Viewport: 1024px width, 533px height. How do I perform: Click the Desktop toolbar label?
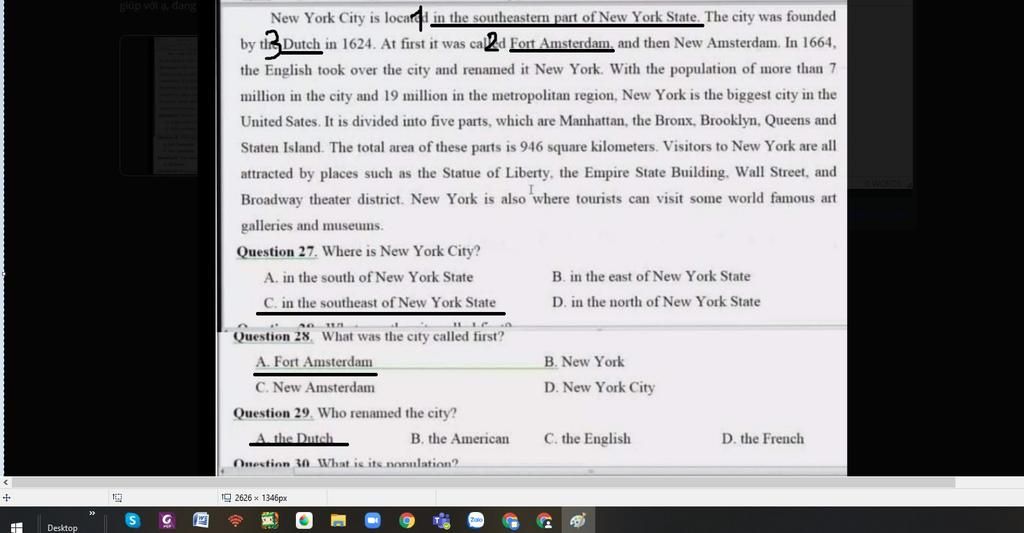pyautogui.click(x=62, y=528)
